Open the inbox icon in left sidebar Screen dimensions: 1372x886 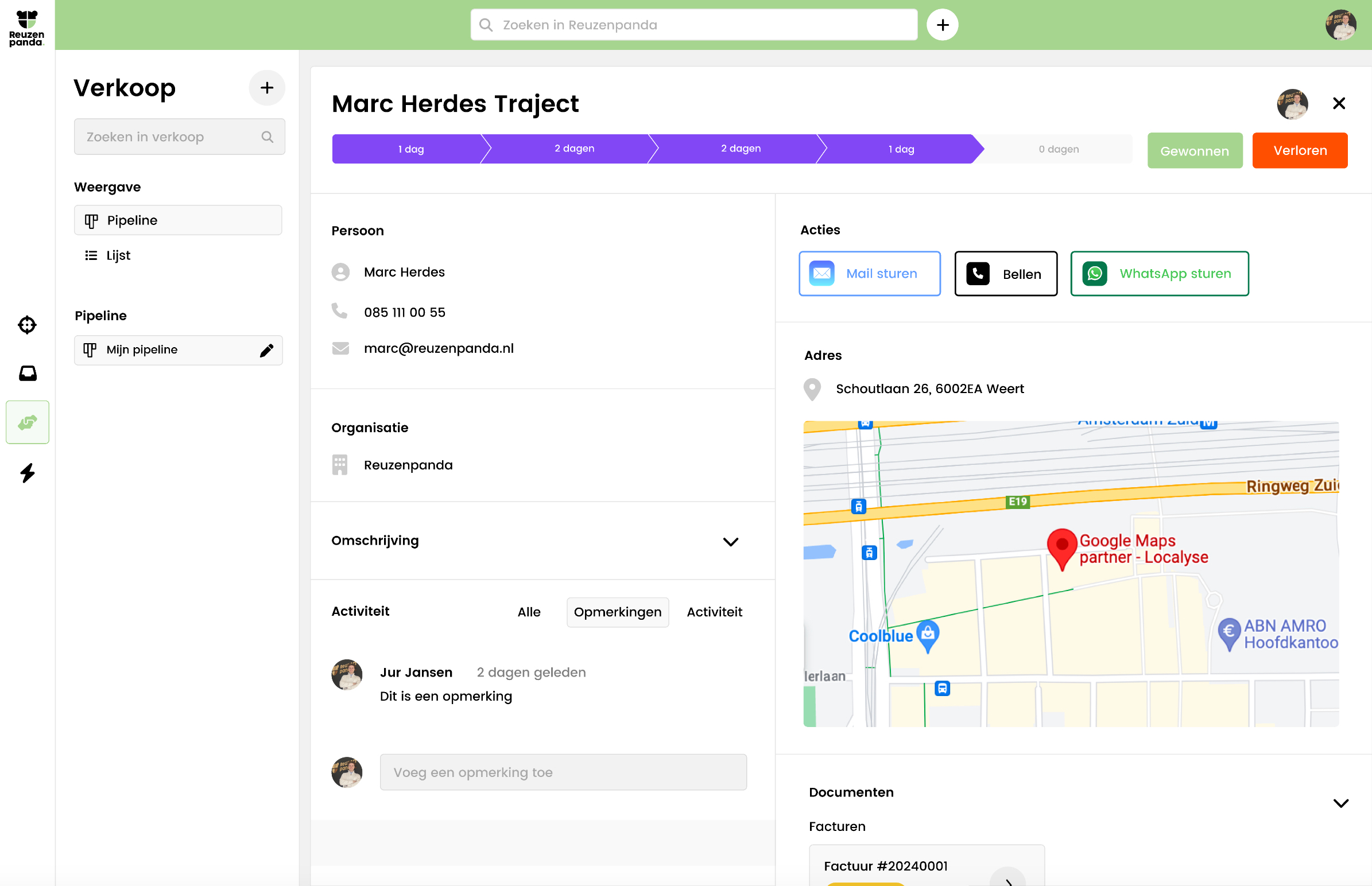[27, 373]
